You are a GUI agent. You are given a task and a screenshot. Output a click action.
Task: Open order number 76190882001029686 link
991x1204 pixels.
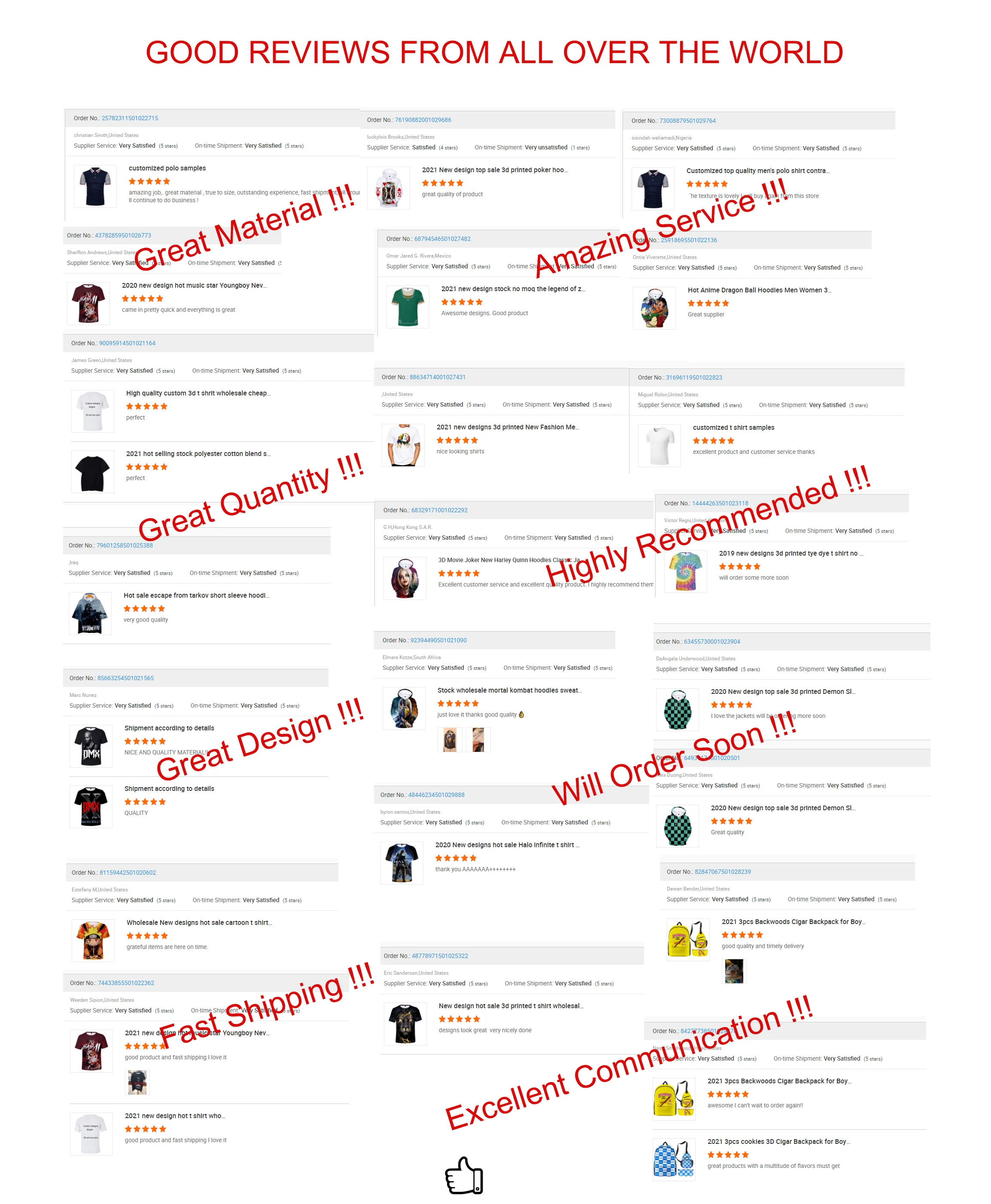pyautogui.click(x=423, y=120)
